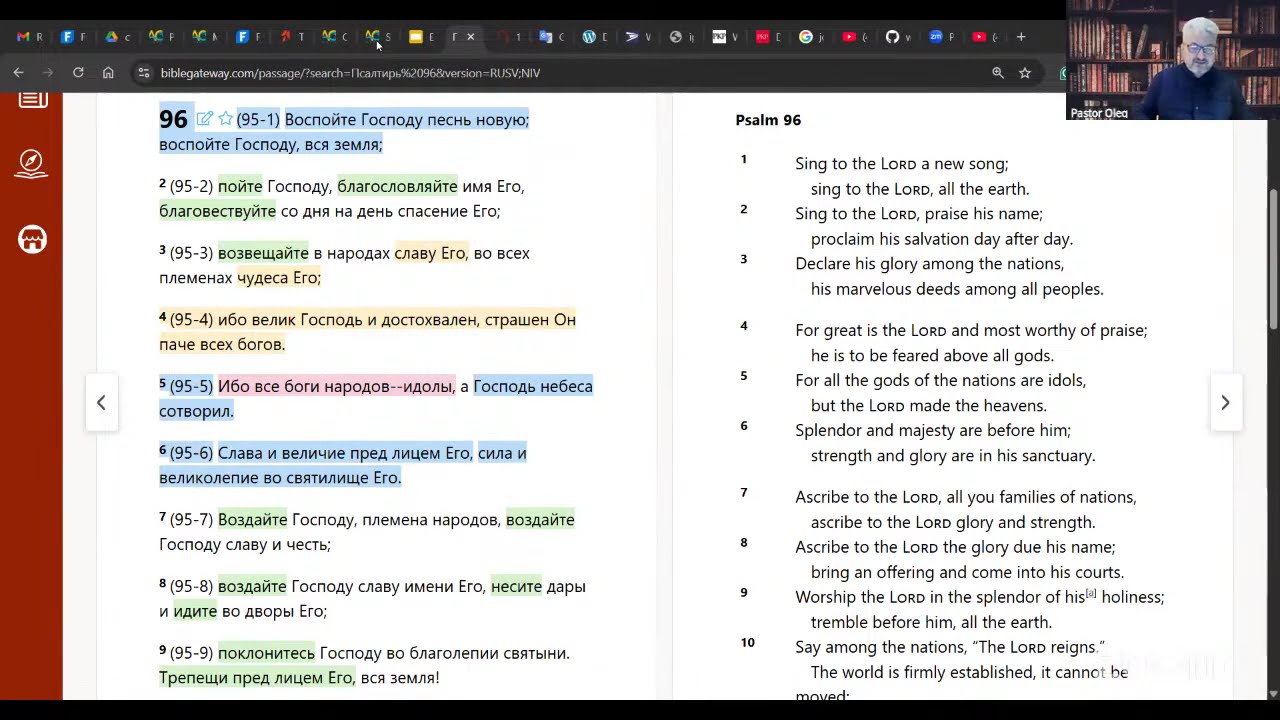
Task: Click orange highlighted 'ибо велик Господь и достохвален'
Action: pos(347,320)
